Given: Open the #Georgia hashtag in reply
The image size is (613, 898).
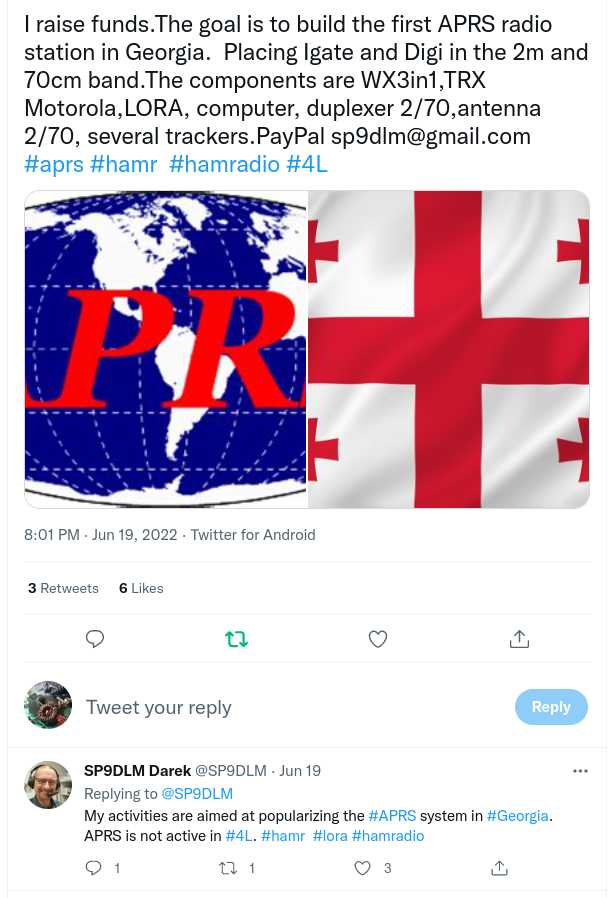Looking at the screenshot, I should pyautogui.click(x=517, y=816).
